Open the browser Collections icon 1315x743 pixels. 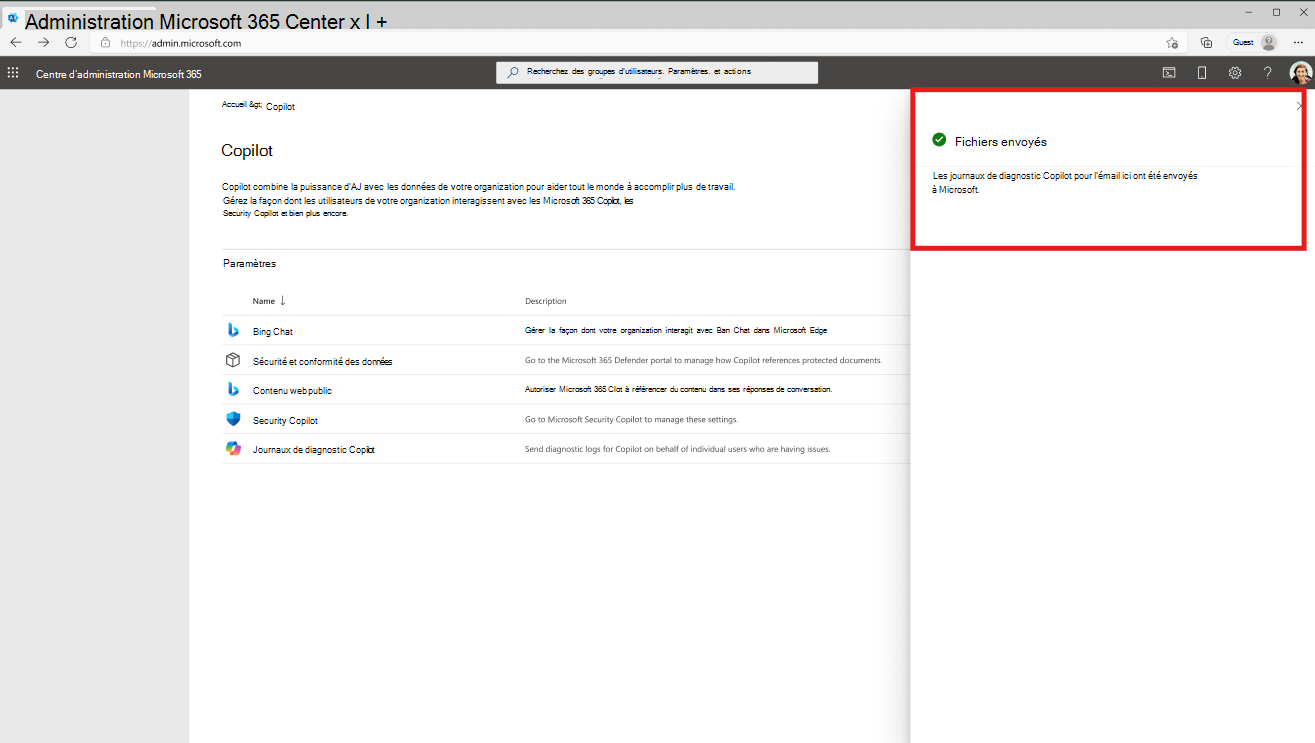point(1206,43)
